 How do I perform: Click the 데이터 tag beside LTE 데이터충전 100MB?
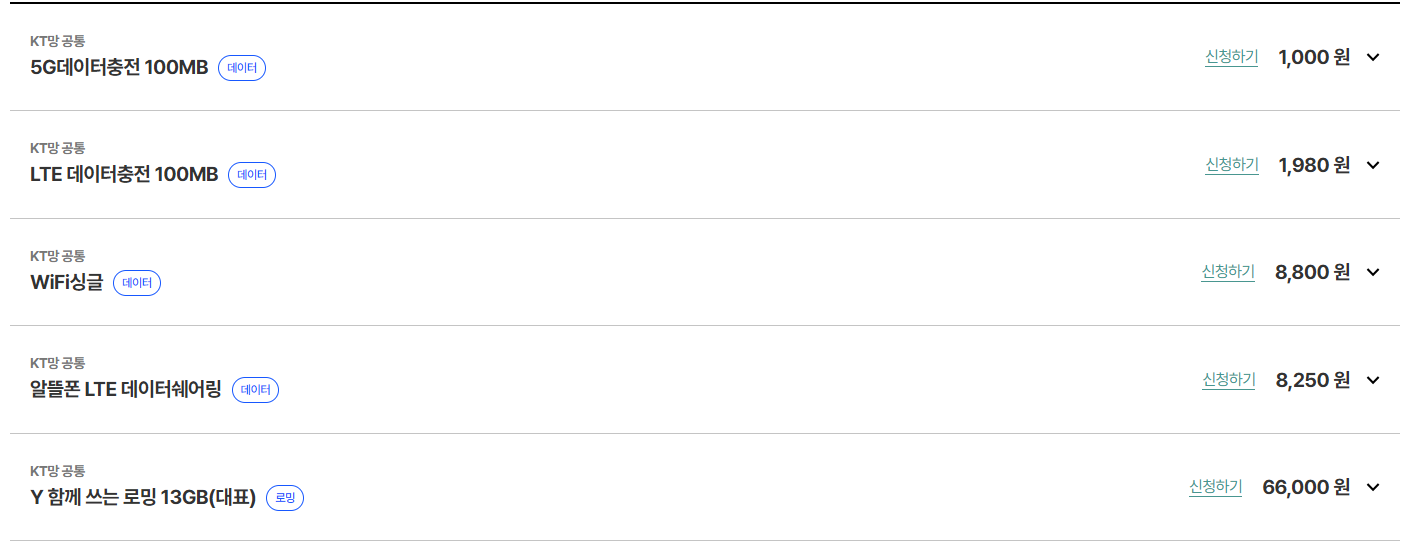[252, 175]
